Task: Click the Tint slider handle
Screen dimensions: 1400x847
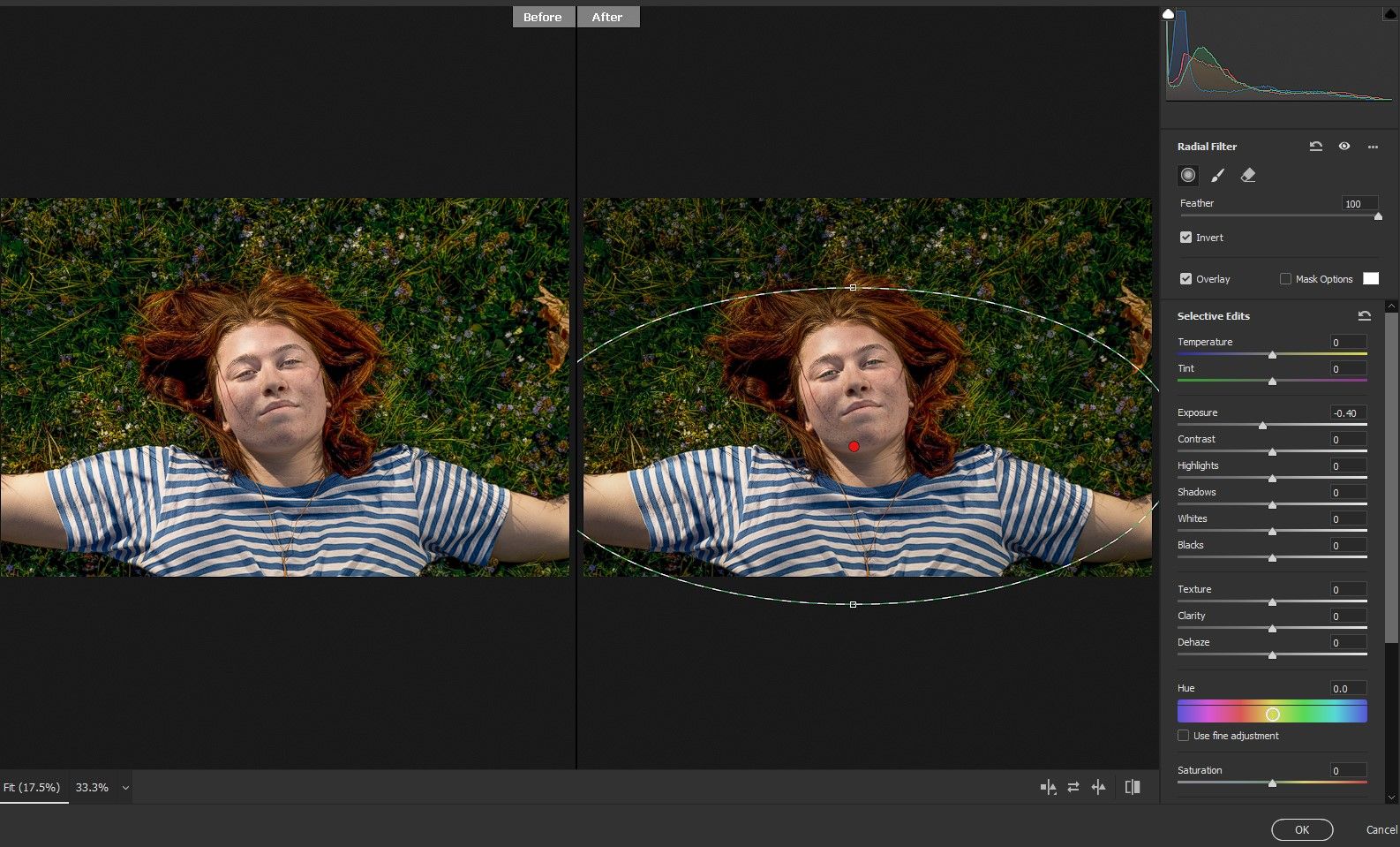Action: (x=1272, y=382)
